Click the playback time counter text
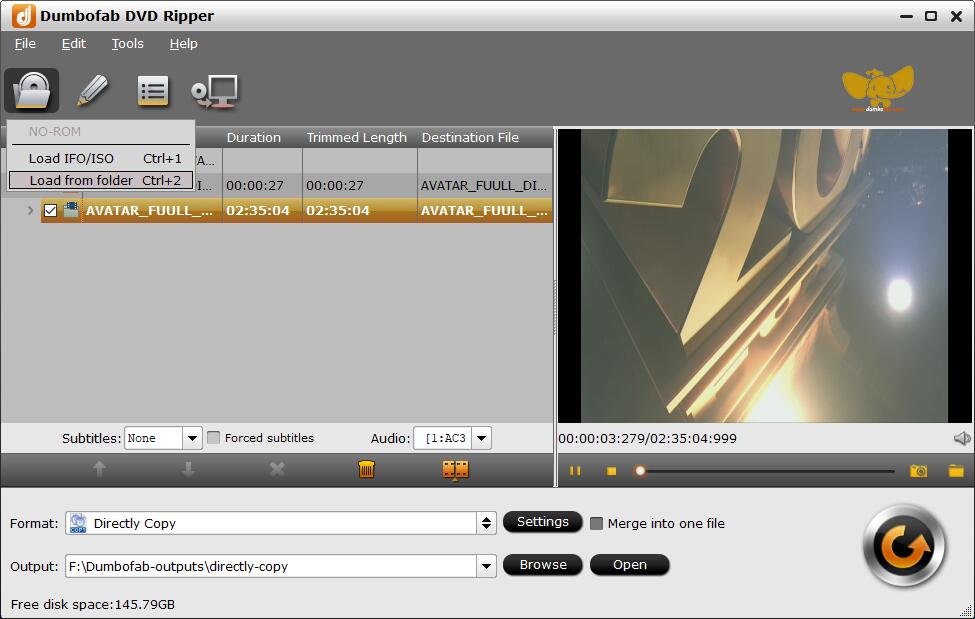The image size is (975, 619). tap(647, 439)
